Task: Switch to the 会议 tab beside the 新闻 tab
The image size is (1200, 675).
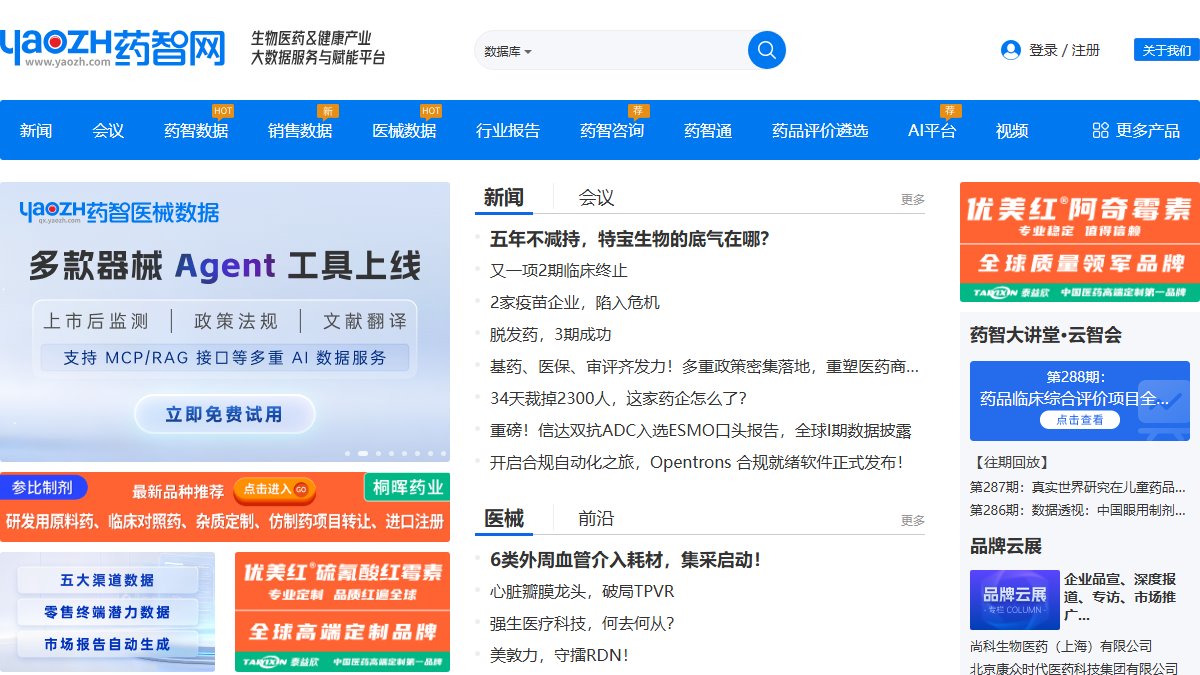Action: pyautogui.click(x=596, y=197)
